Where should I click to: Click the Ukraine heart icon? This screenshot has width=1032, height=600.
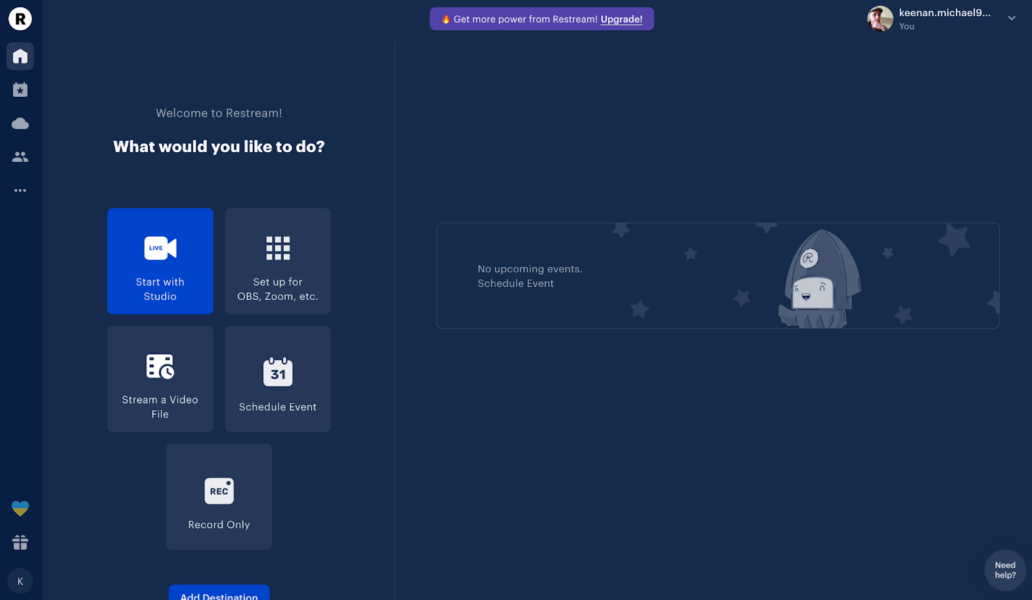click(x=20, y=508)
